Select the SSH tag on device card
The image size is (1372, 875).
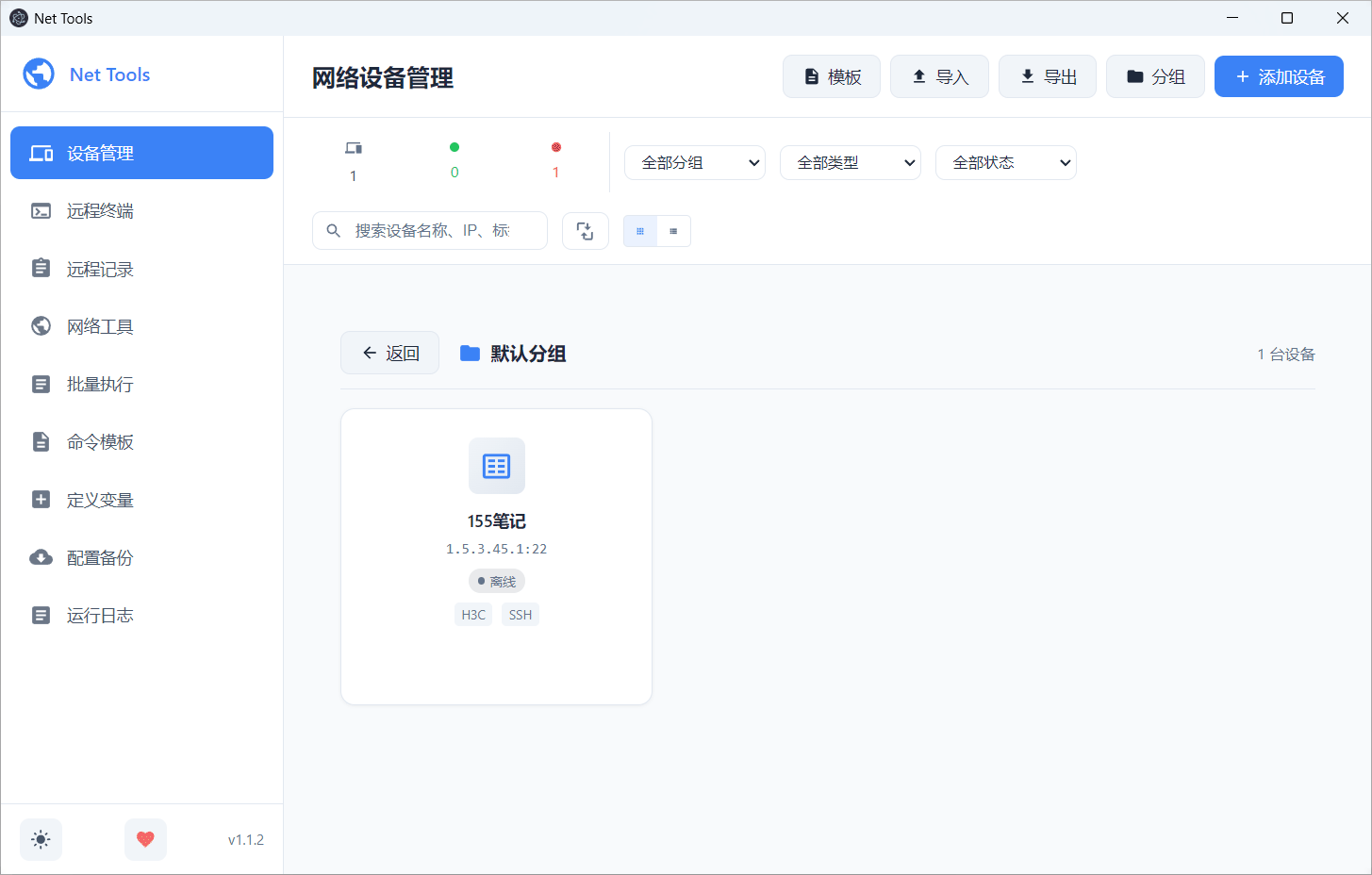[521, 615]
